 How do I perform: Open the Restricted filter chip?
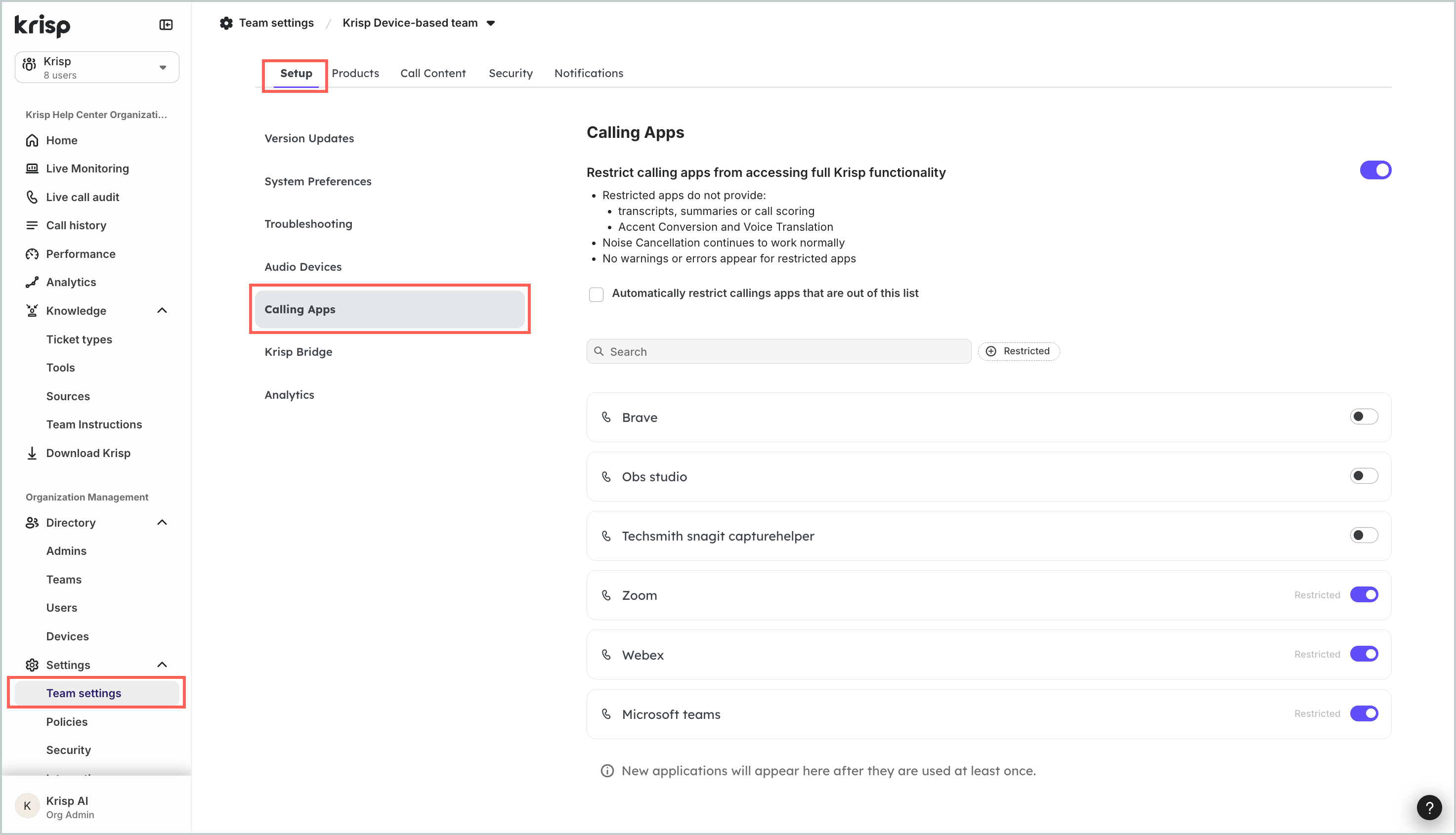tap(1018, 351)
